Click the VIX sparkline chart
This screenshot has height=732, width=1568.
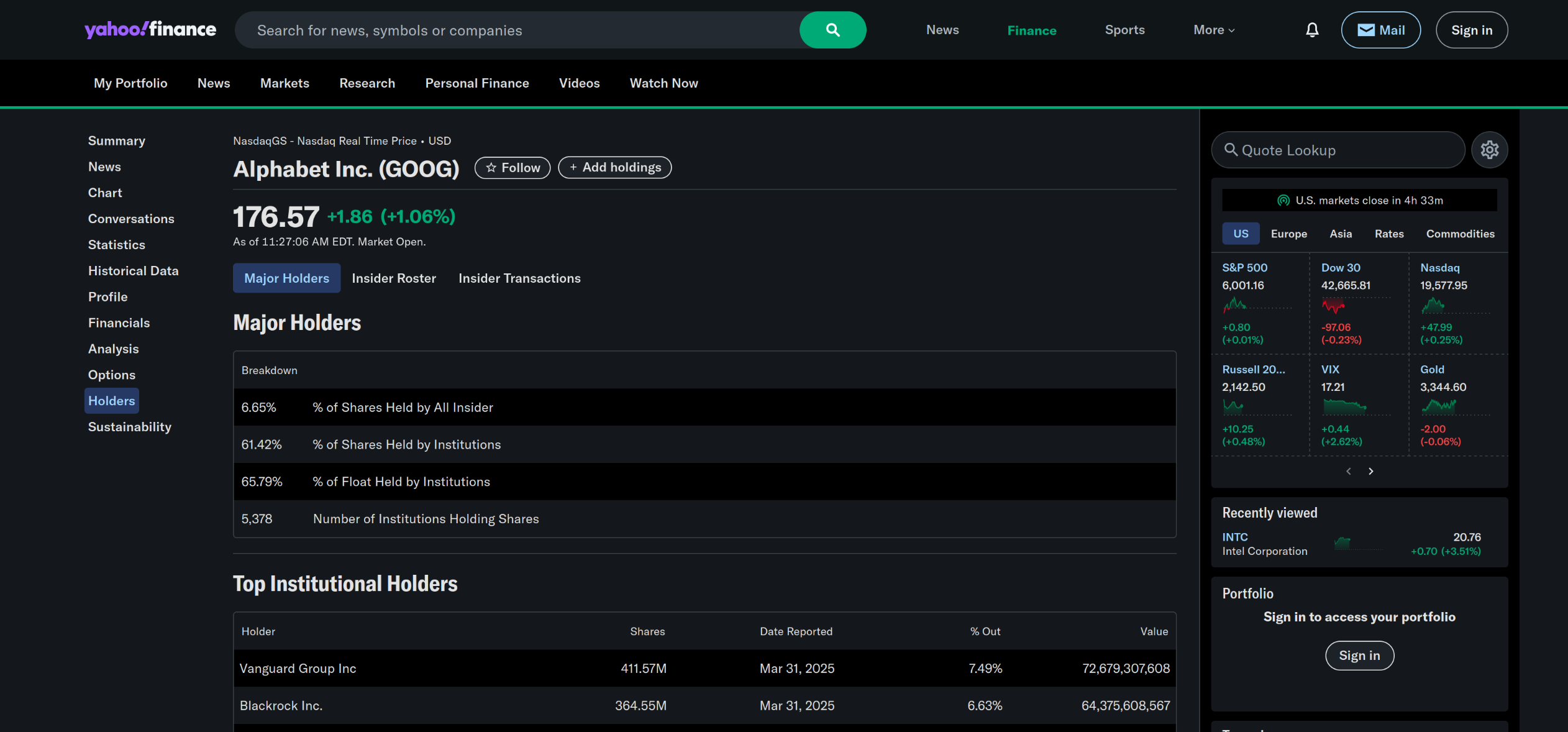click(x=1356, y=407)
